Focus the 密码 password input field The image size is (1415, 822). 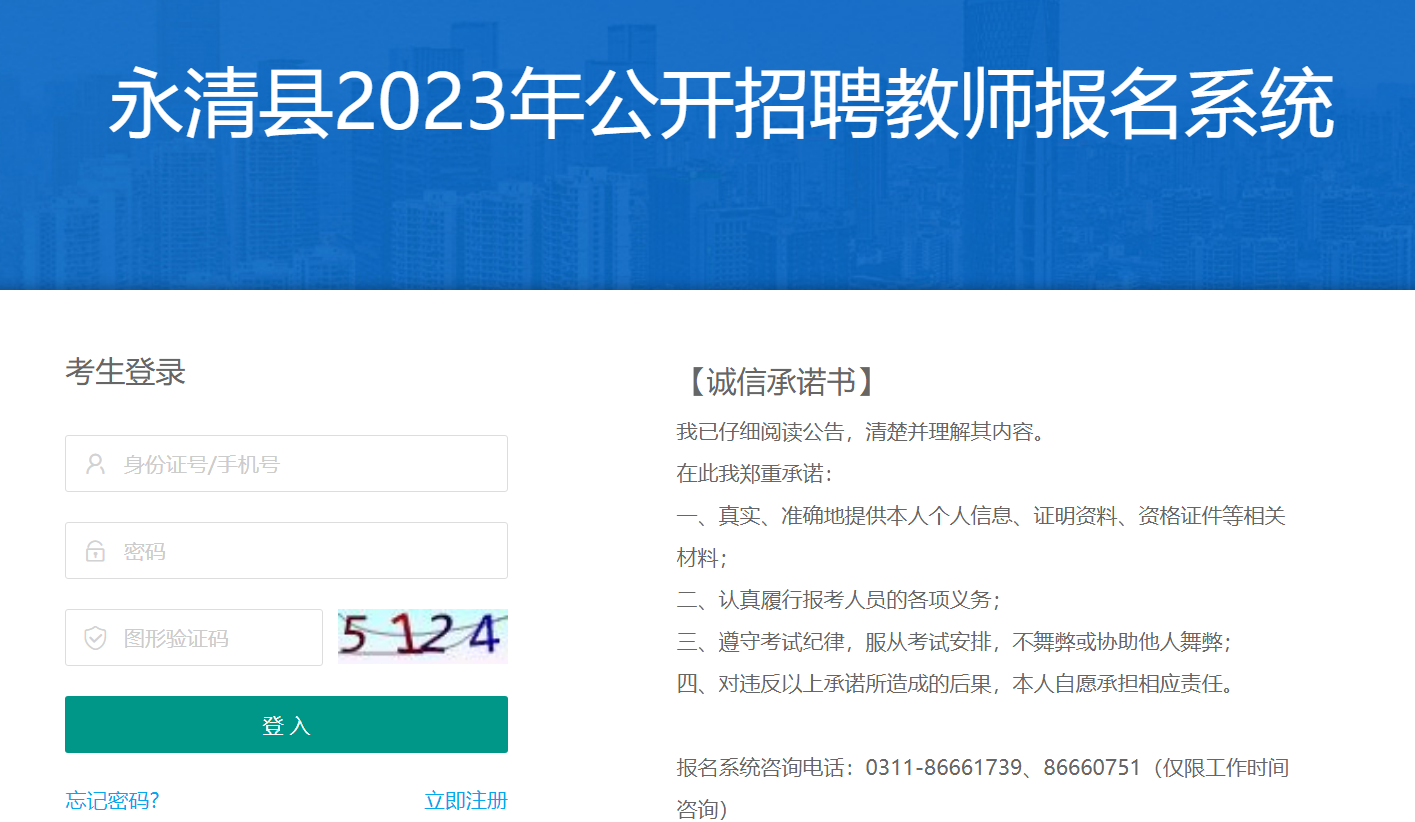pyautogui.click(x=286, y=551)
